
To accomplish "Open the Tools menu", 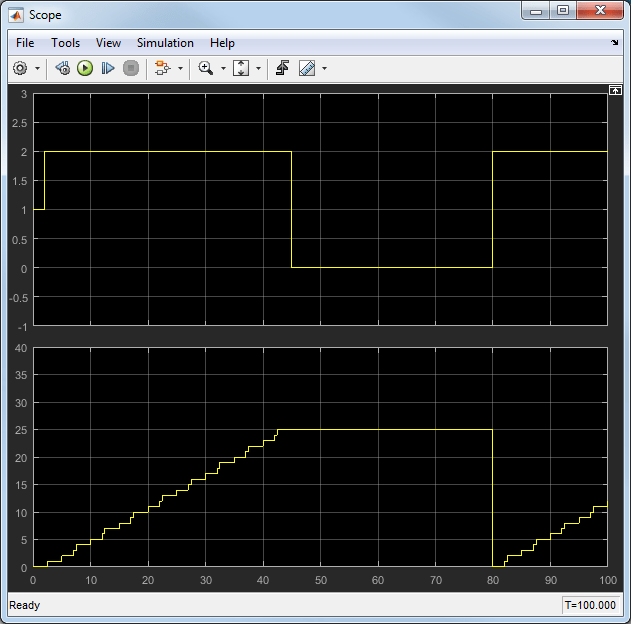I will click(65, 43).
